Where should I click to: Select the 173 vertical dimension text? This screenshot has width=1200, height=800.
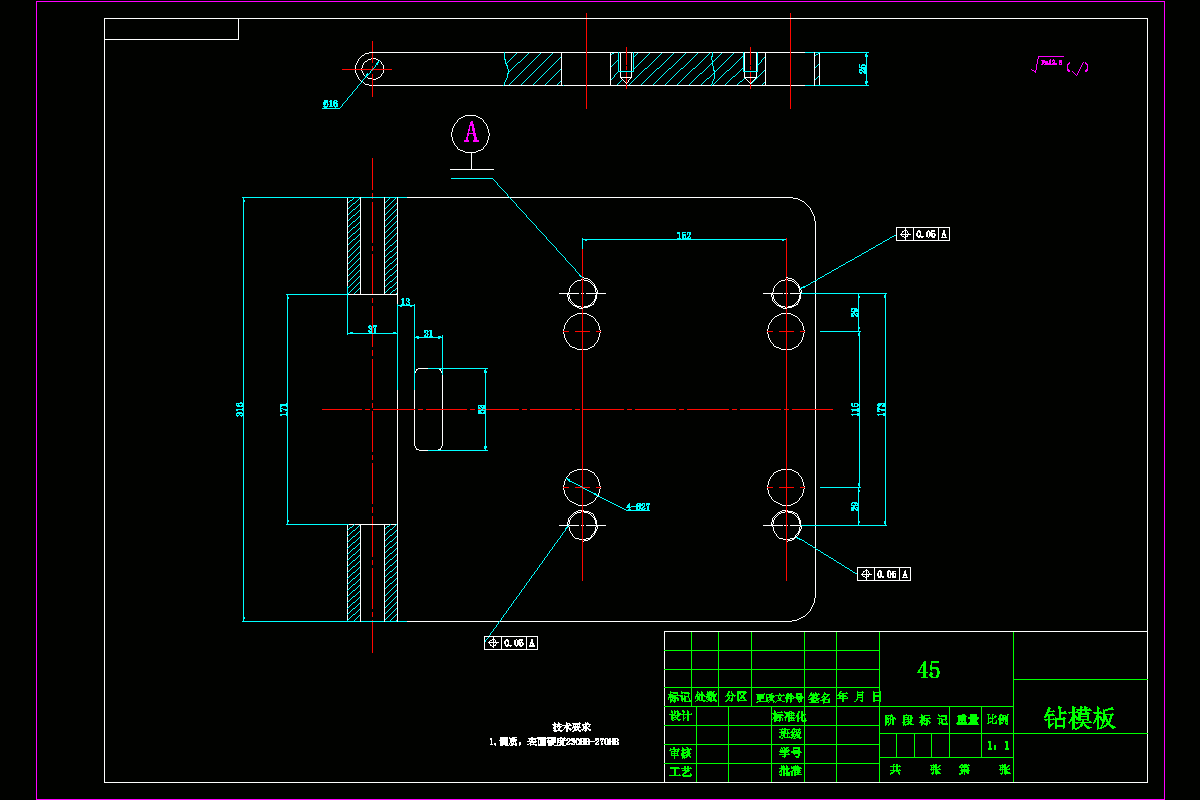pyautogui.click(x=881, y=409)
